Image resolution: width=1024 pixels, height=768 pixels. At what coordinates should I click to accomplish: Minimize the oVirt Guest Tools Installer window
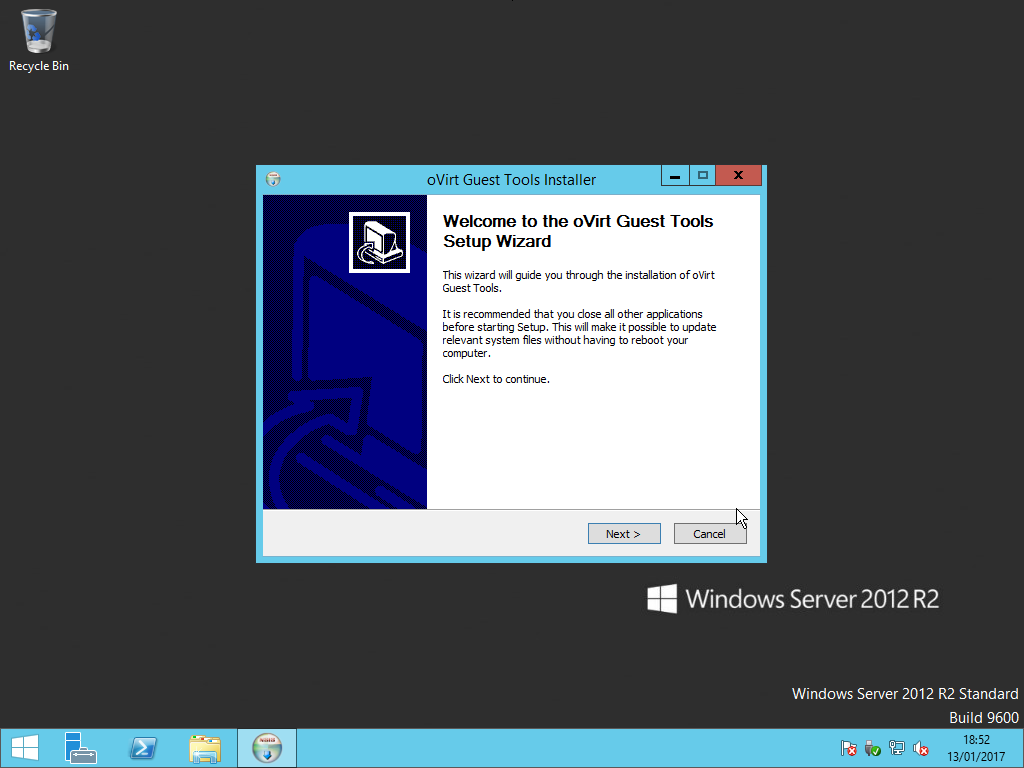pyautogui.click(x=675, y=176)
